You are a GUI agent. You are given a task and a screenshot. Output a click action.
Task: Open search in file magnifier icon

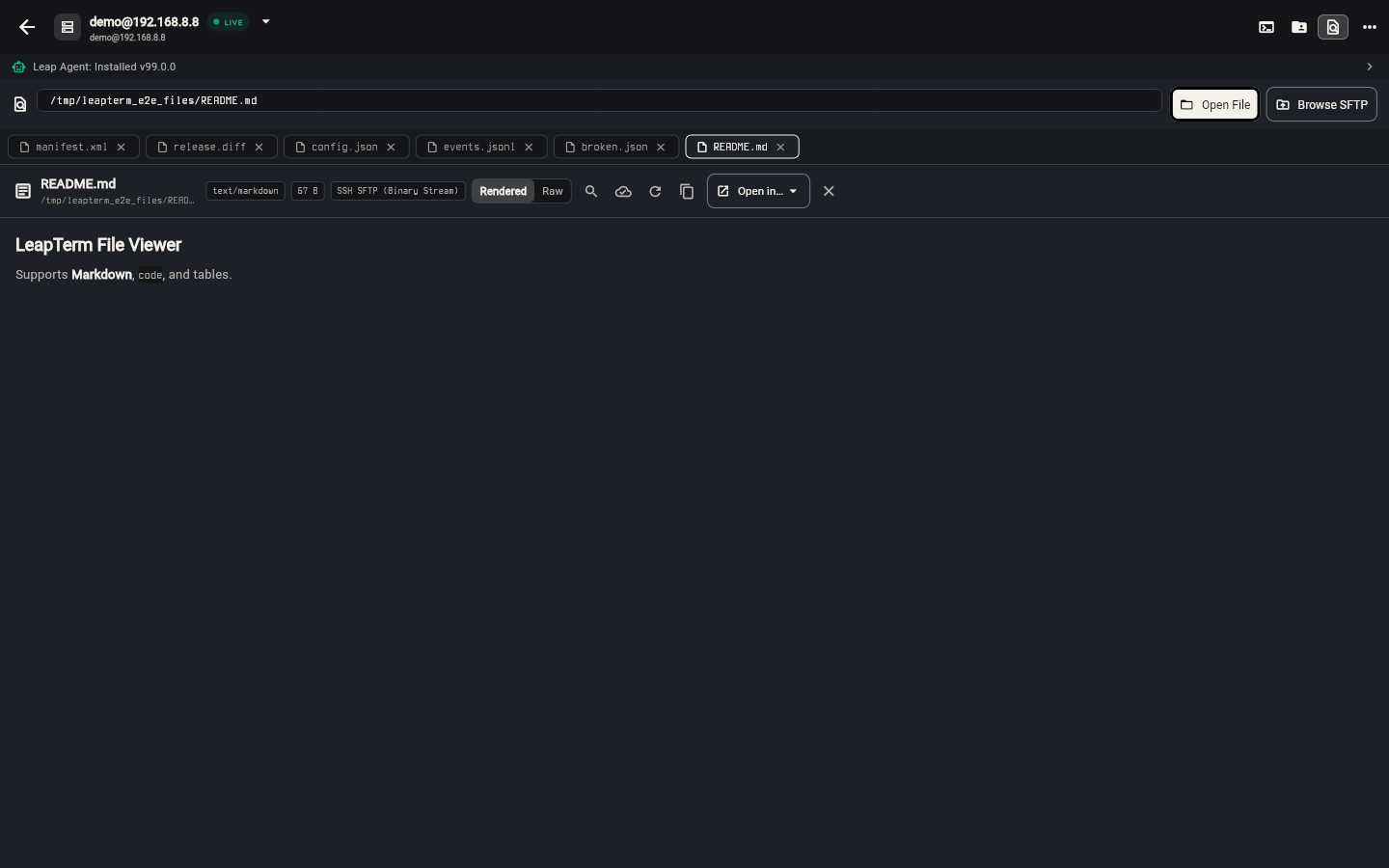[x=591, y=191]
